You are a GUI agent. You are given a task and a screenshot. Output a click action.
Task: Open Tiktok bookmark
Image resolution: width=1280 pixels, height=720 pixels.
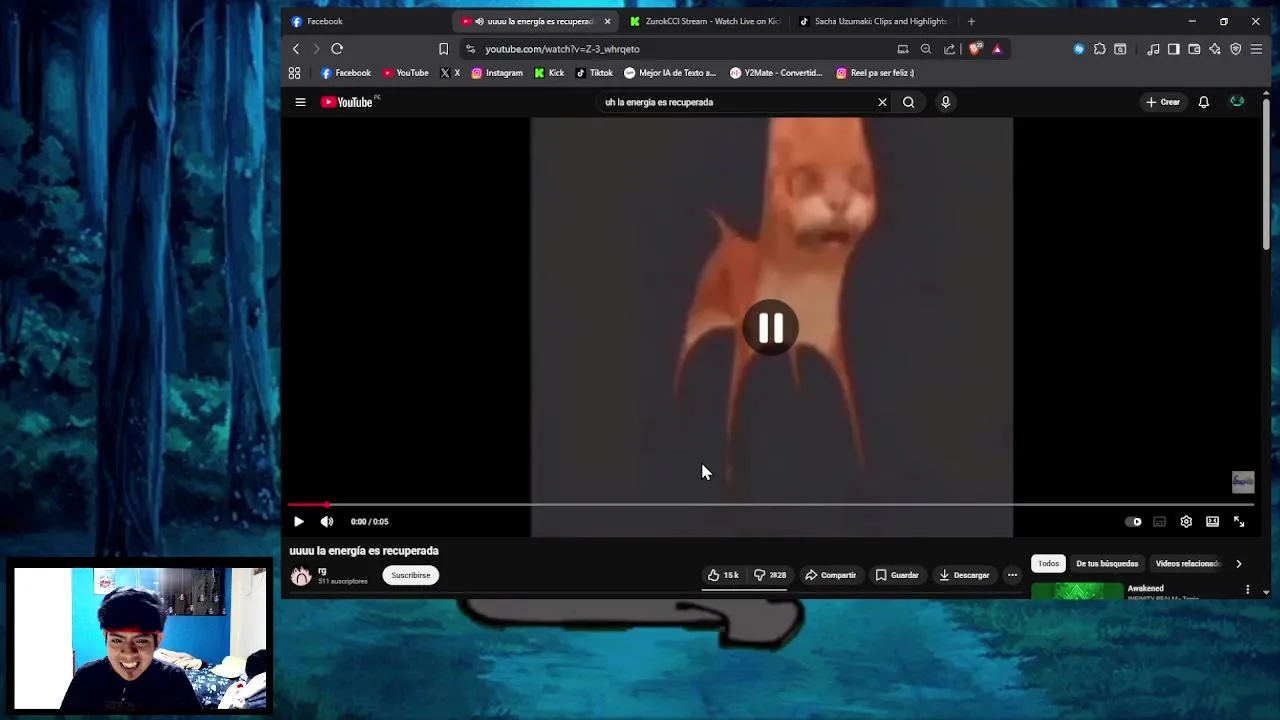[x=594, y=73]
